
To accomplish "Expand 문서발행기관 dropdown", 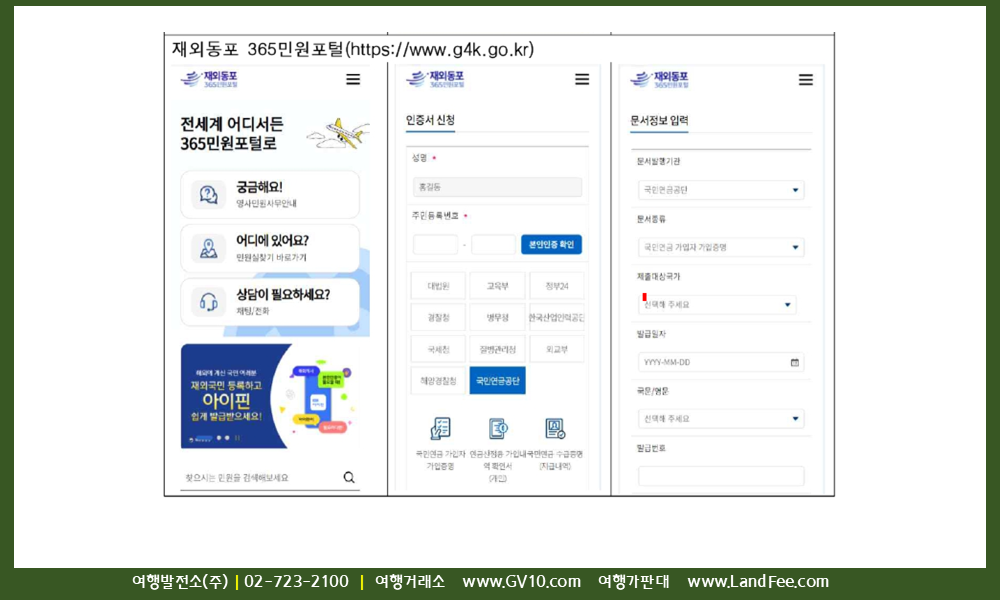I will [720, 190].
